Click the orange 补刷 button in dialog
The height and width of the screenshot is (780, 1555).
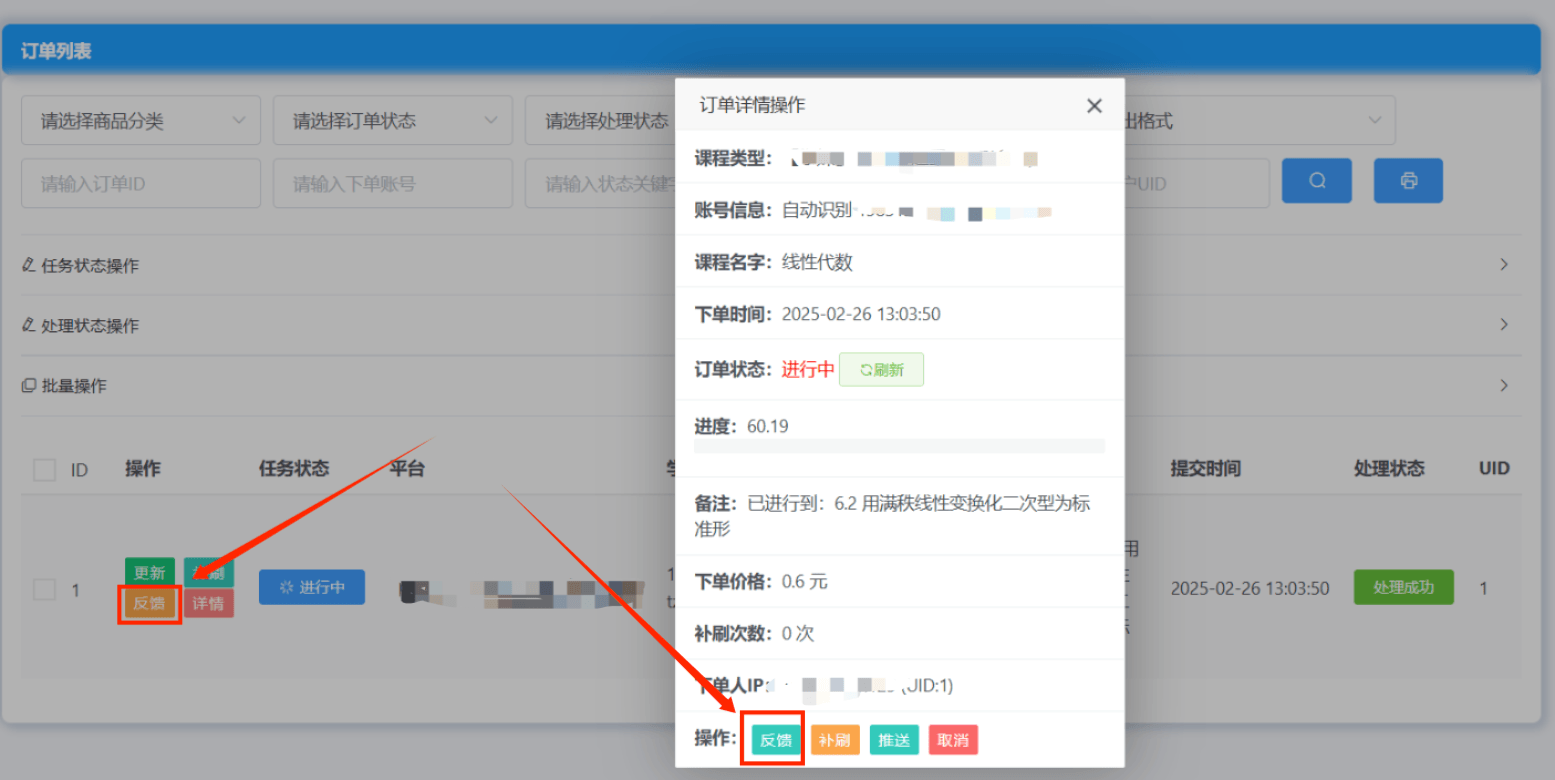point(835,741)
